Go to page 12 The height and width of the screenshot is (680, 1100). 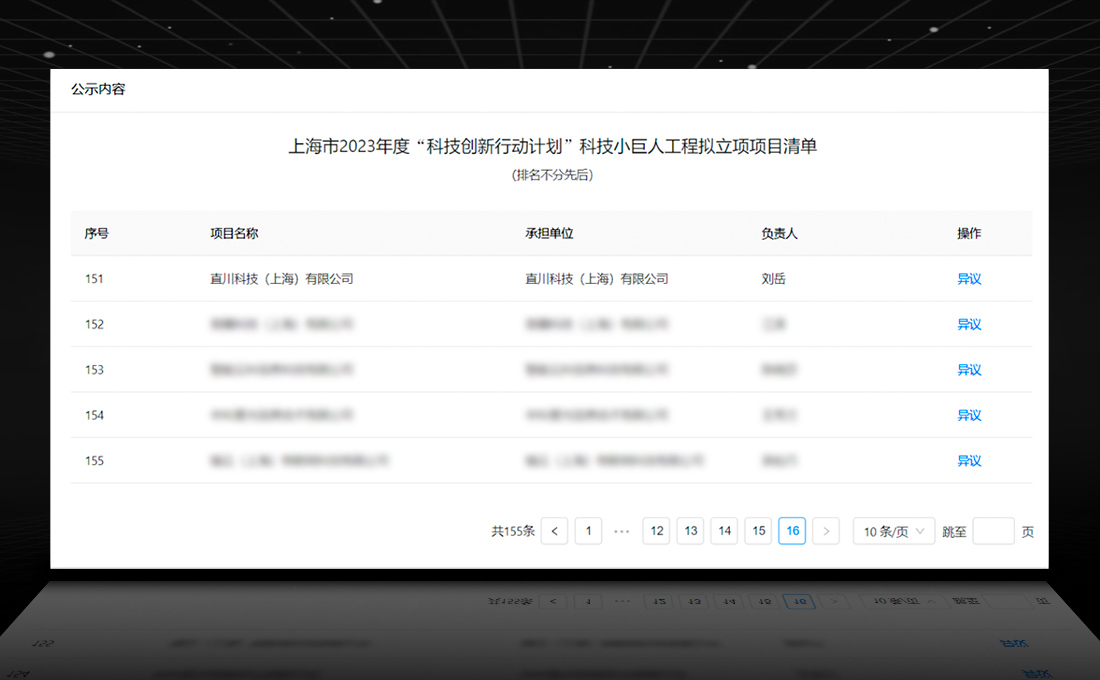click(656, 531)
